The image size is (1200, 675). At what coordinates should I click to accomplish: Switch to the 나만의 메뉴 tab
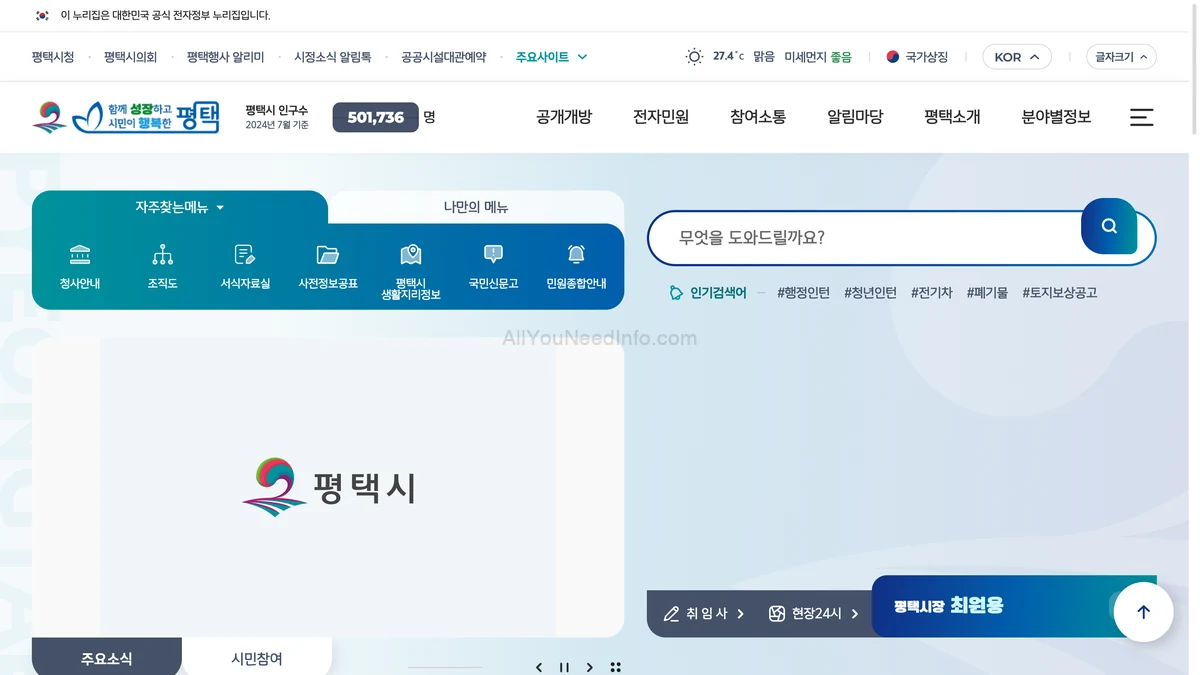pyautogui.click(x=476, y=207)
